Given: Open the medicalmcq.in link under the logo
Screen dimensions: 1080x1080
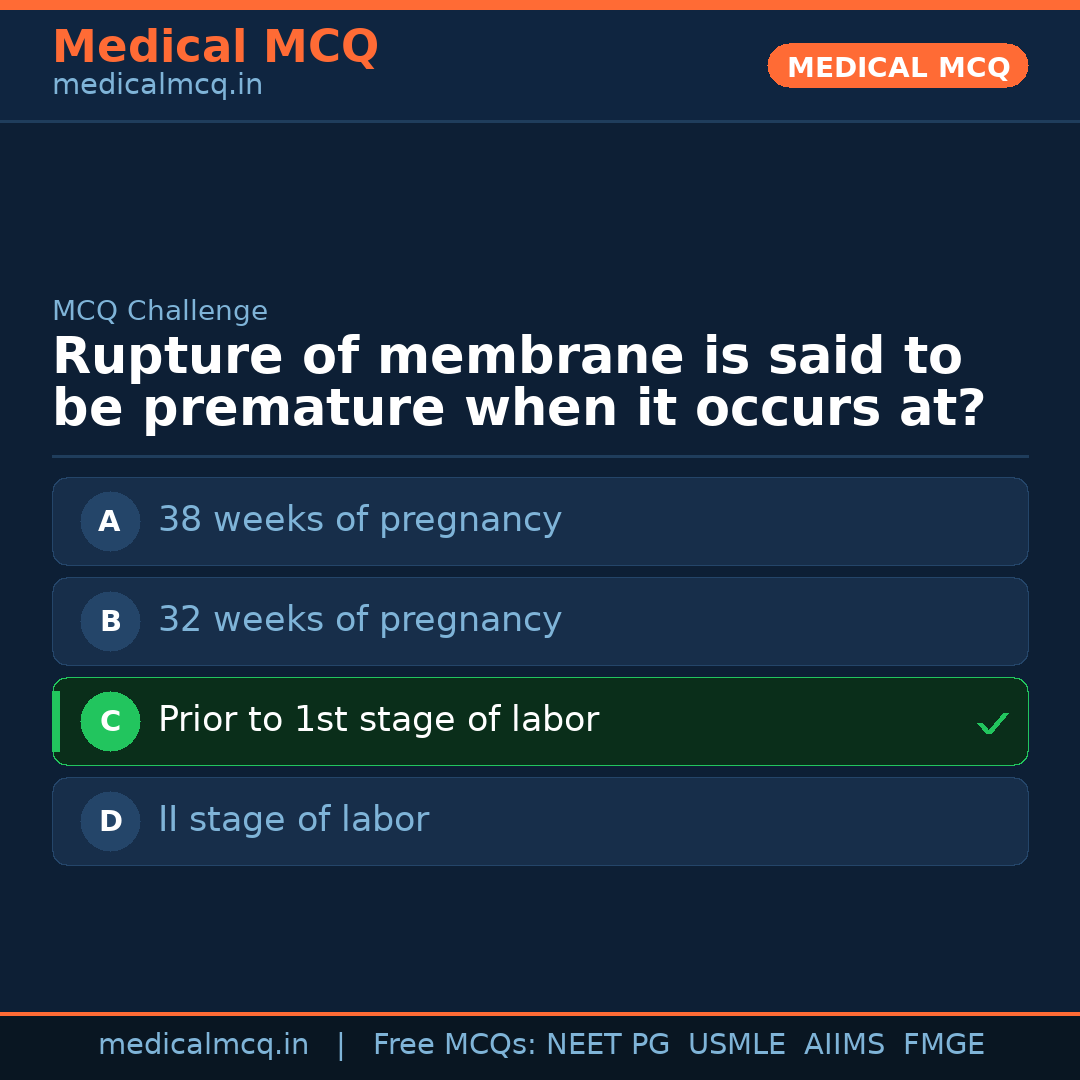Looking at the screenshot, I should tap(156, 84).
